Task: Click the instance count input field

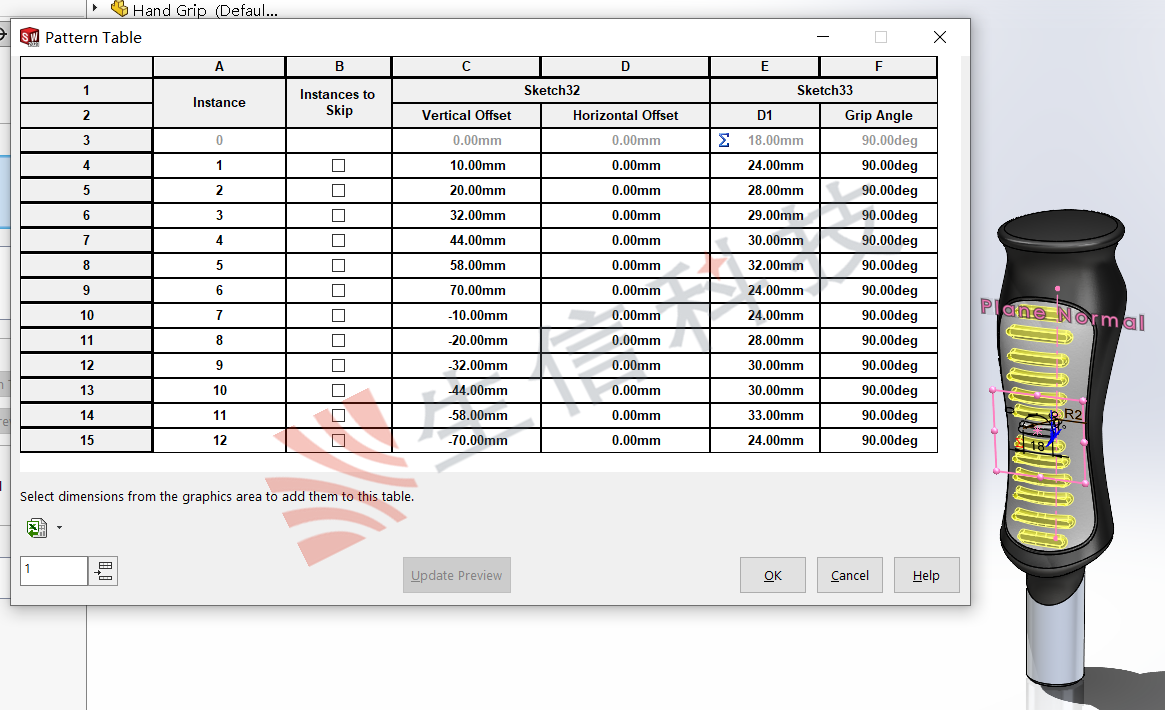Action: (54, 570)
